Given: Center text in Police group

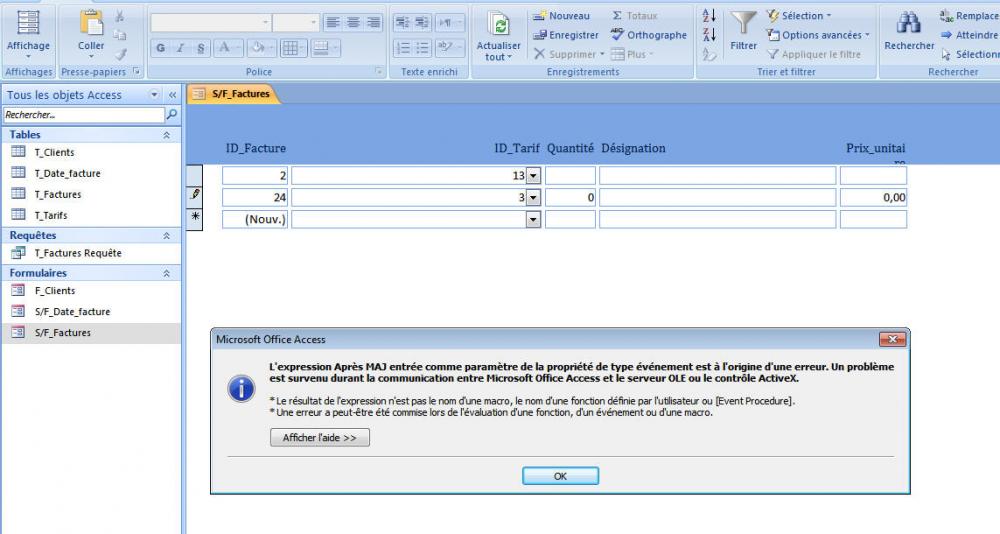Looking at the screenshot, I should [353, 22].
